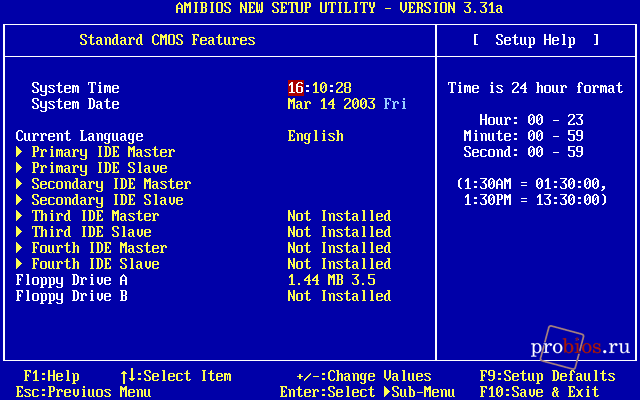640x400 pixels.
Task: Expand the Primary IDE Master arrow
Action: tap(19, 152)
